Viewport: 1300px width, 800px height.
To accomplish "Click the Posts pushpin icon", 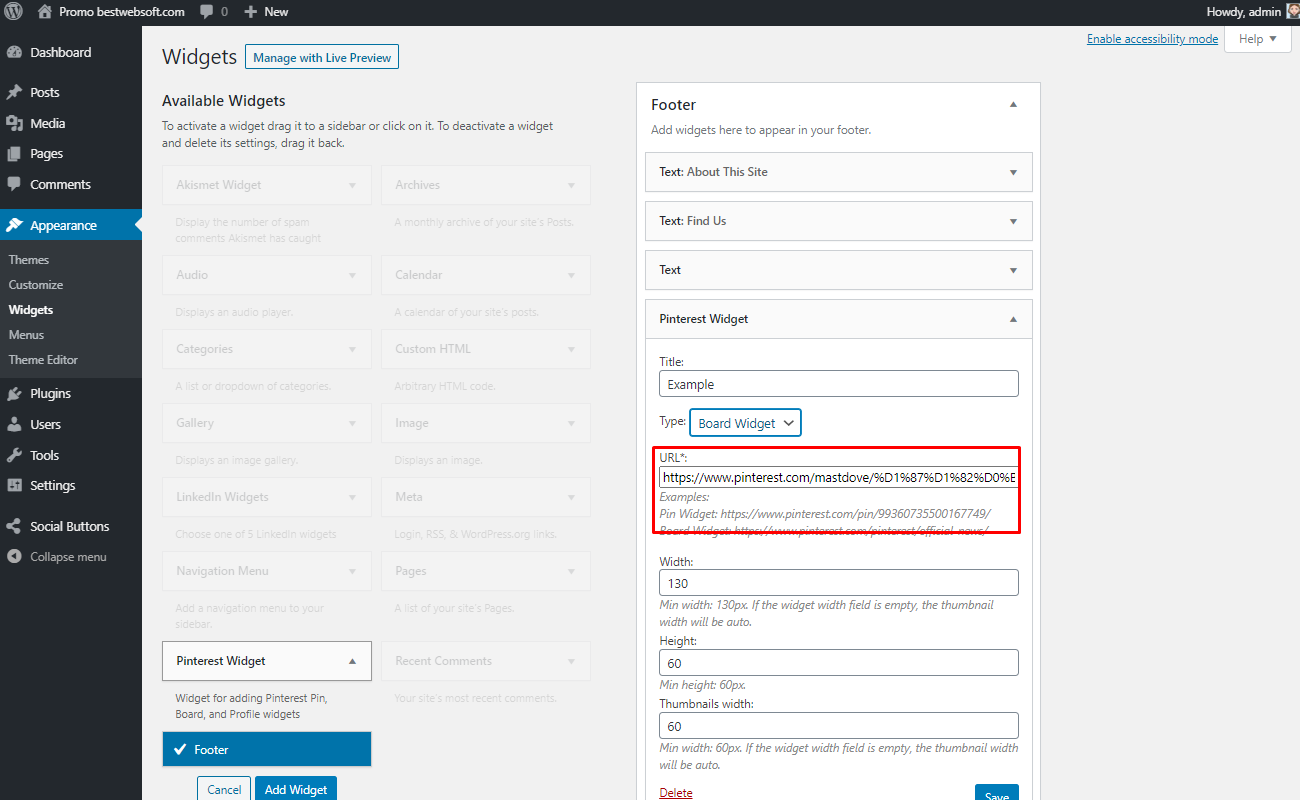I will [15, 92].
